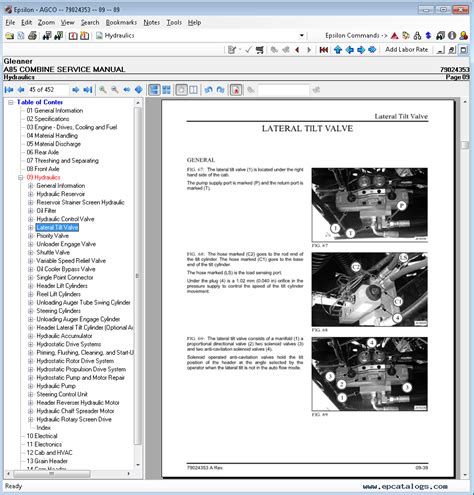Click the Add Labor Rate button
This screenshot has width=474, height=495.
click(x=406, y=50)
